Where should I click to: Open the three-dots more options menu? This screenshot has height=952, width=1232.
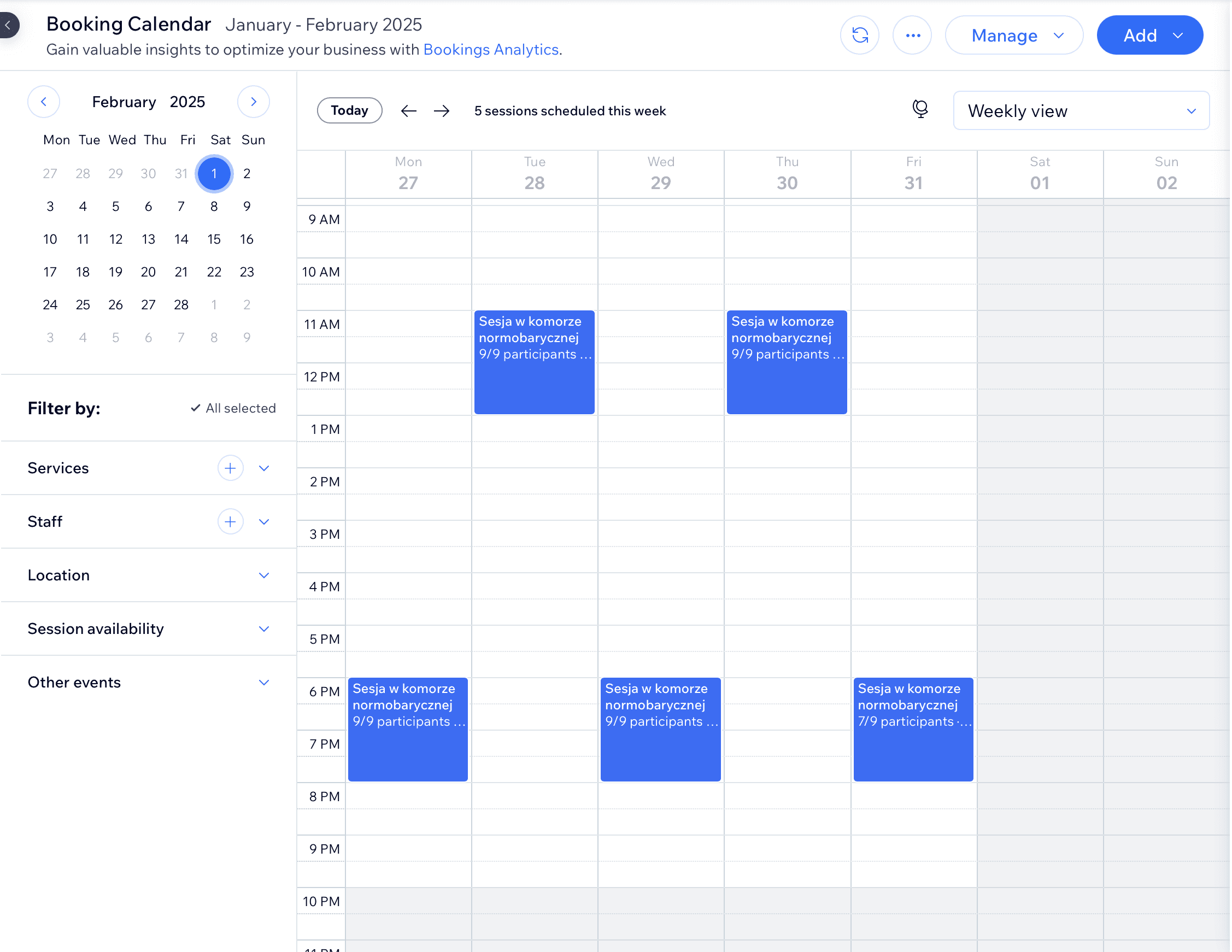coord(912,36)
